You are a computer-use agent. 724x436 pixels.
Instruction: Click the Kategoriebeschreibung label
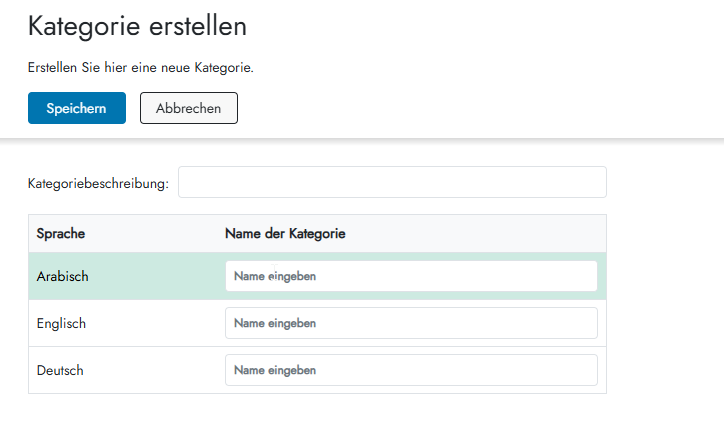(98, 184)
